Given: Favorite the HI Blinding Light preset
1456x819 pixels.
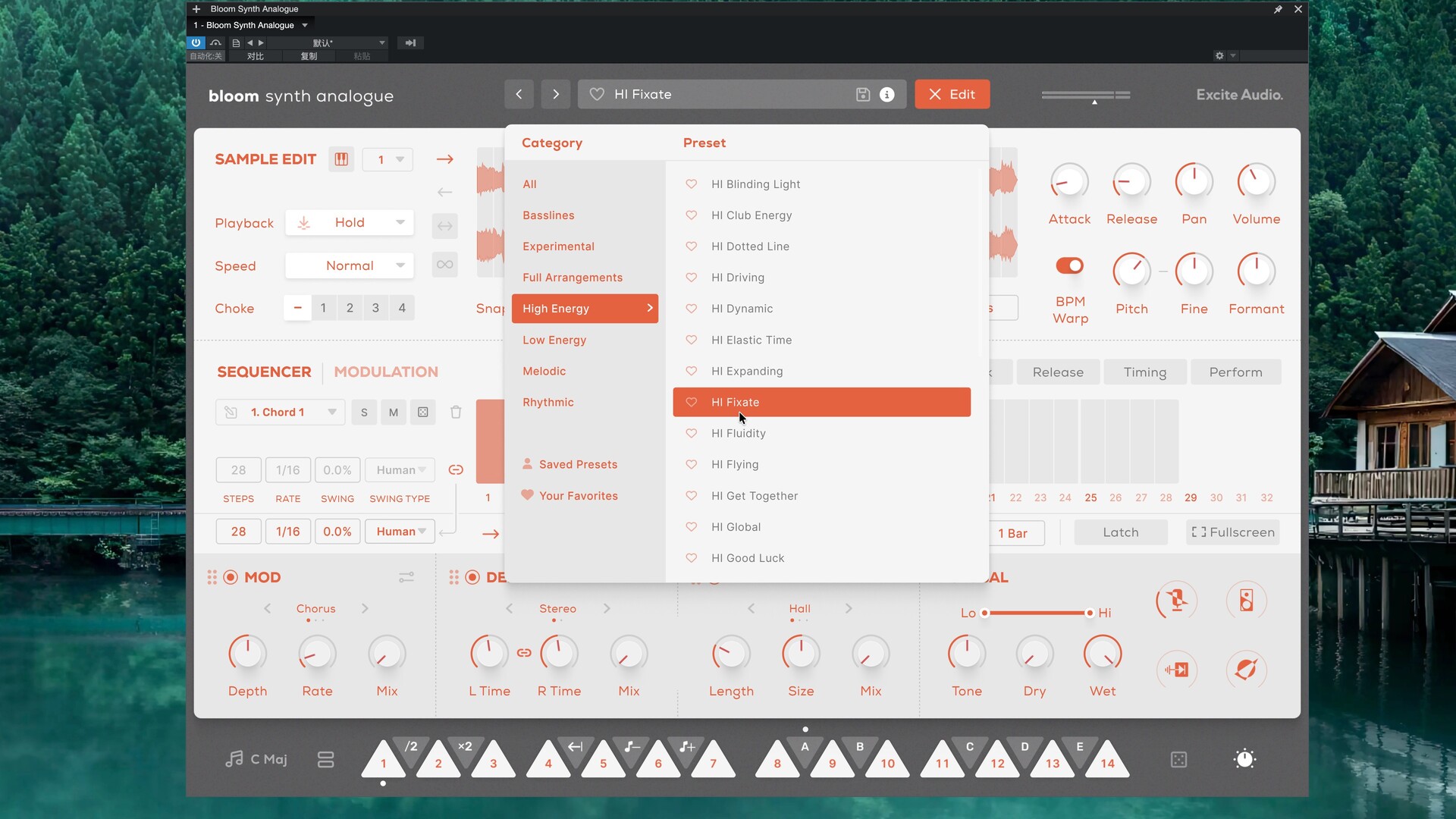Looking at the screenshot, I should point(691,184).
